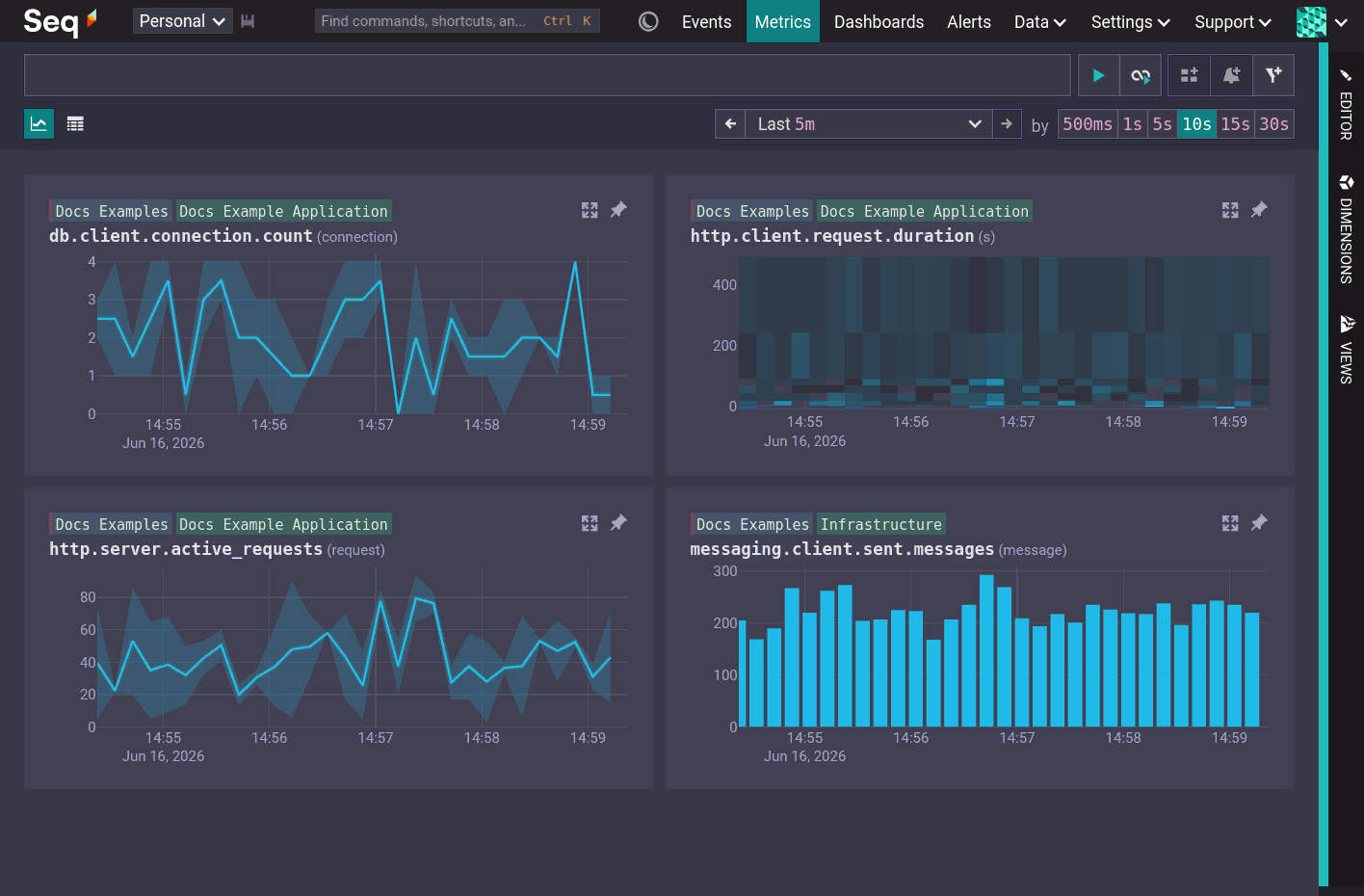The height and width of the screenshot is (896, 1364).
Task: Toggle dark mode moon icon
Action: click(648, 21)
